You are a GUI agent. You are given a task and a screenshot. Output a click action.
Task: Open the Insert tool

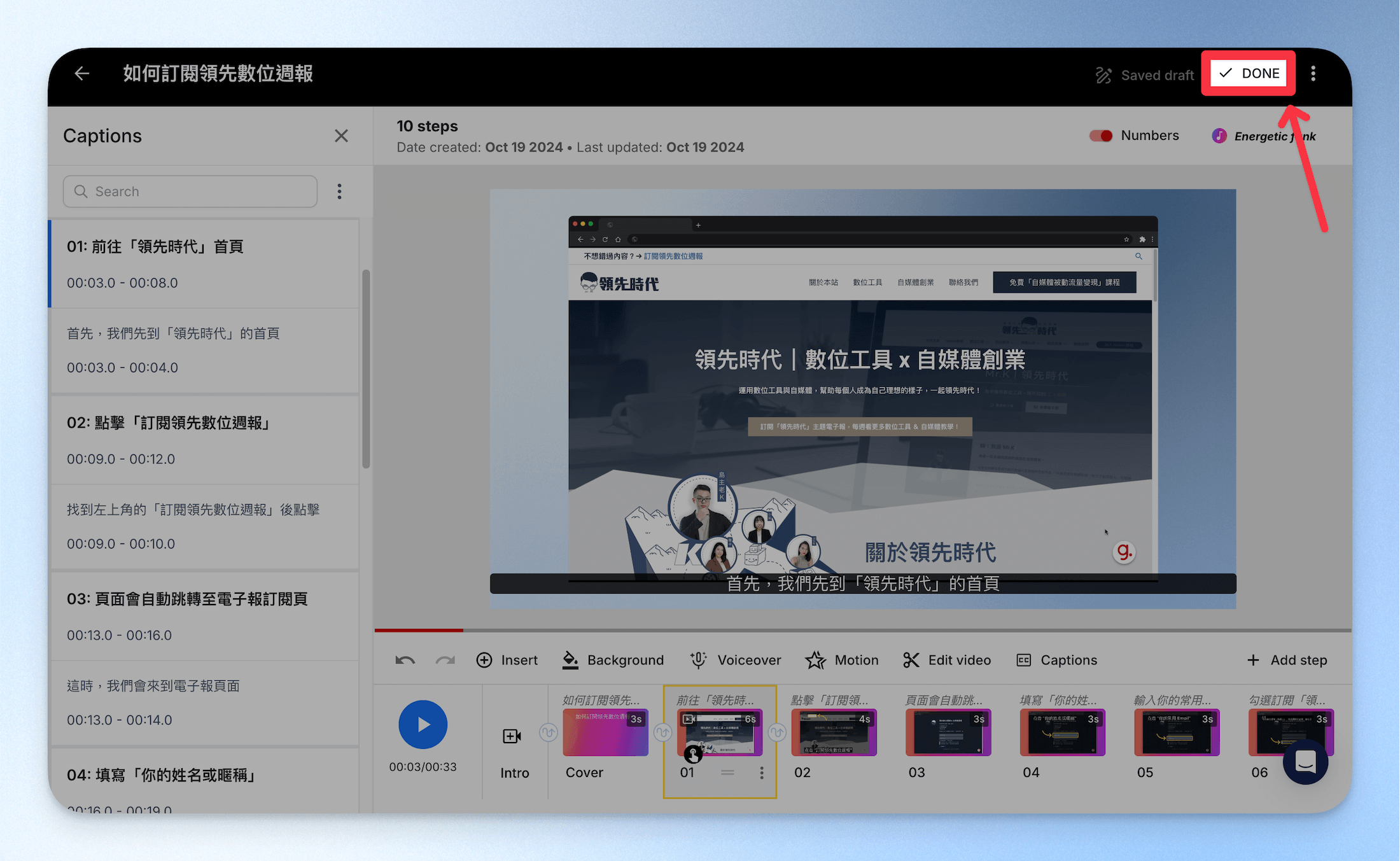click(507, 660)
